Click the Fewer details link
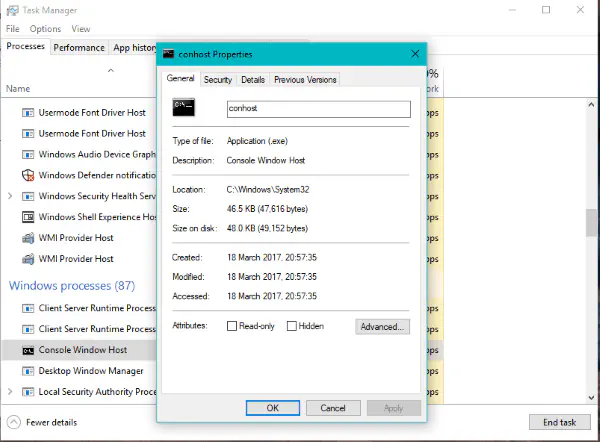Screen dimensions: 600x442 [51, 422]
